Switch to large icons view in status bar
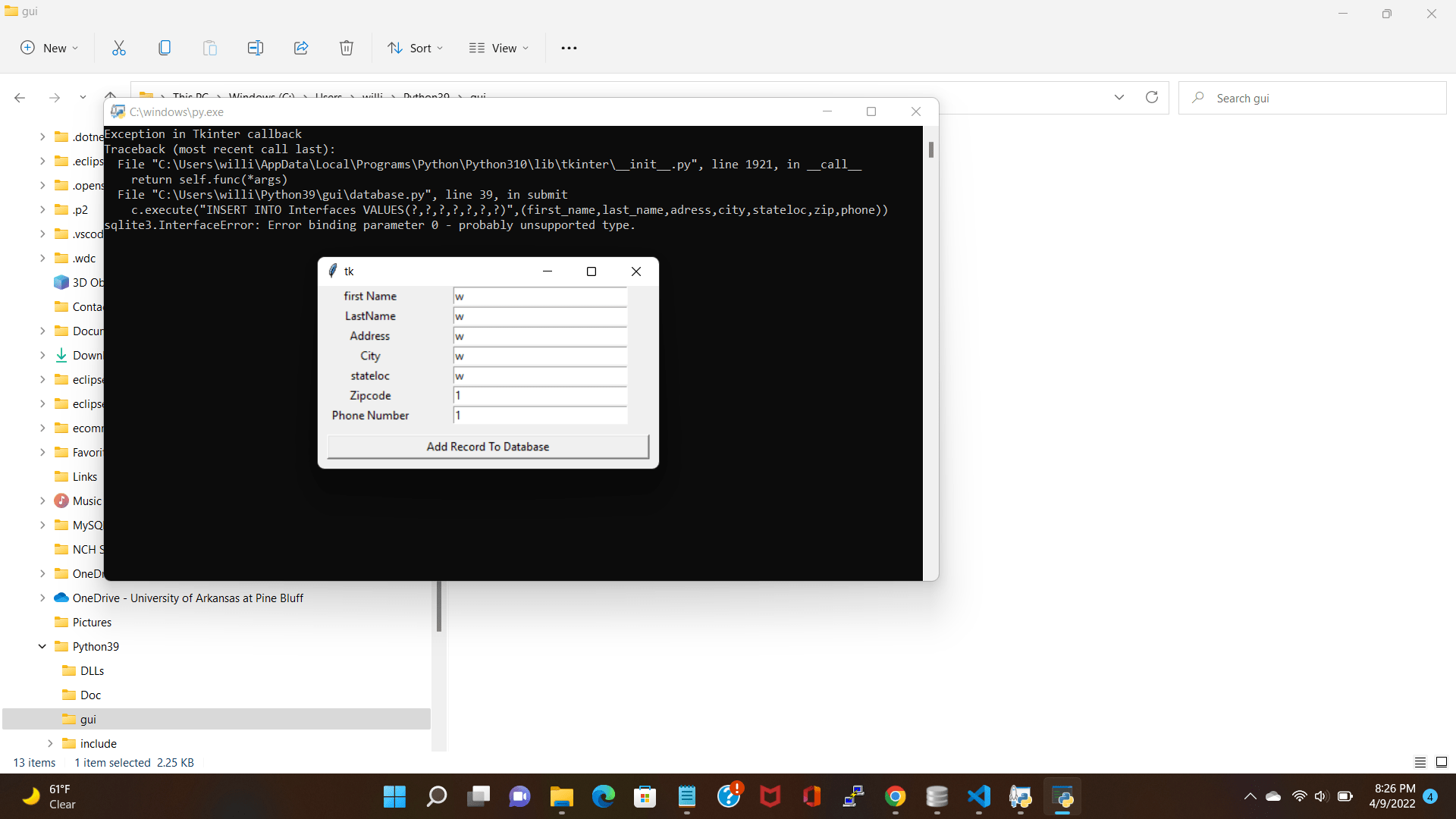 (1442, 762)
